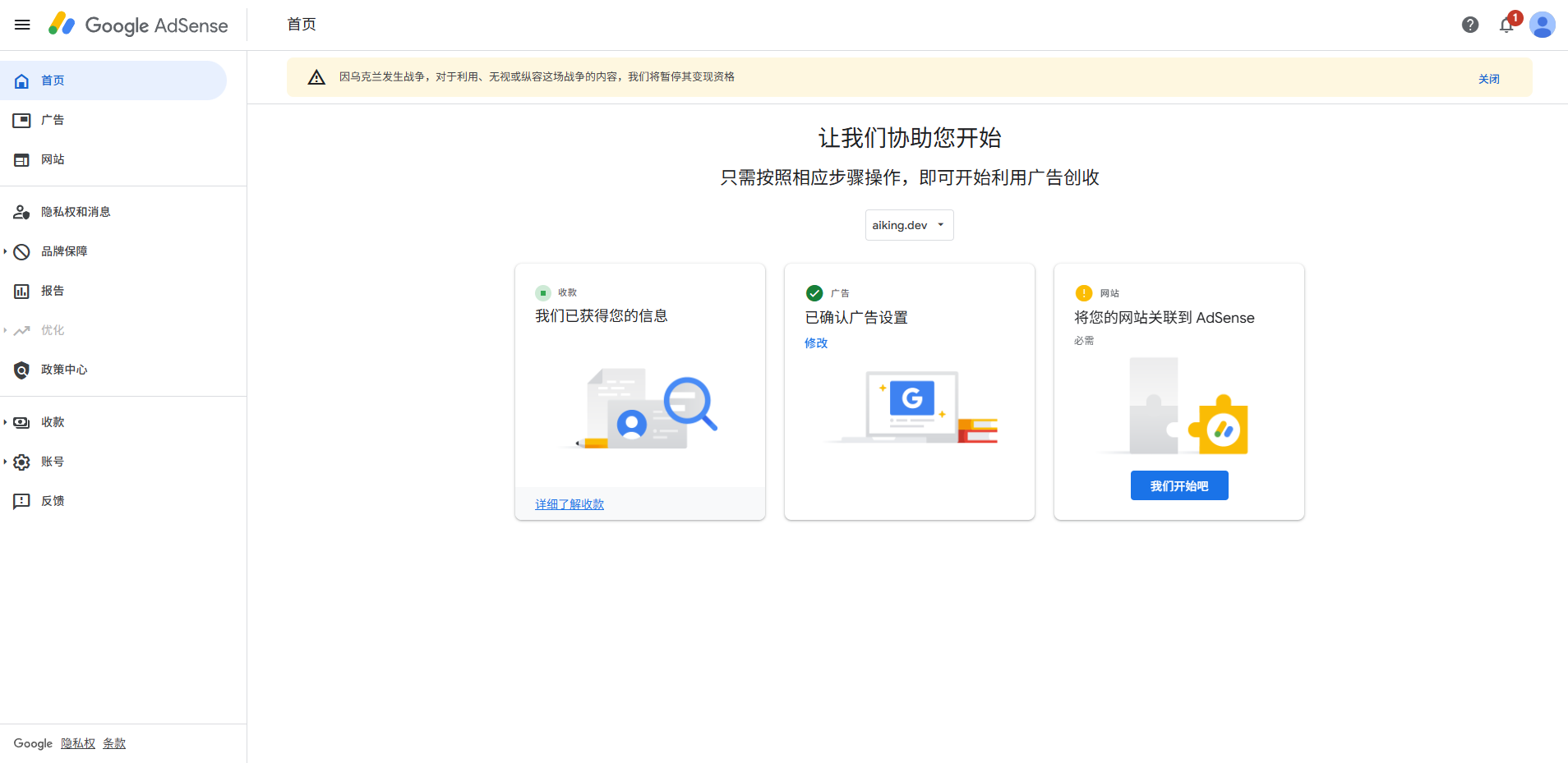The height and width of the screenshot is (763, 1568).
Task: Click the 广告 ads icon in sidebar
Action: click(x=22, y=120)
